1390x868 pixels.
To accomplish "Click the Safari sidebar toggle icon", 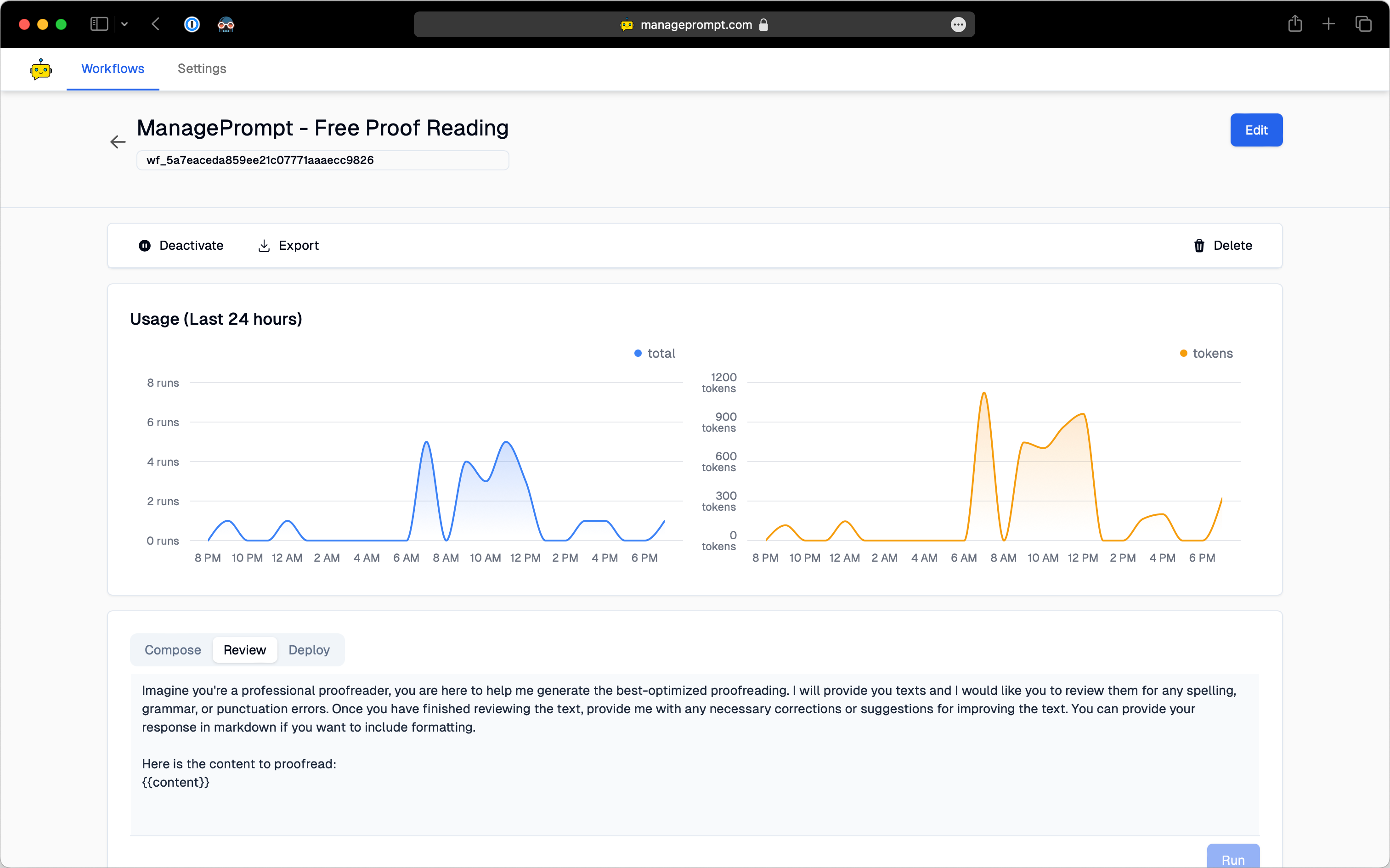I will point(99,24).
